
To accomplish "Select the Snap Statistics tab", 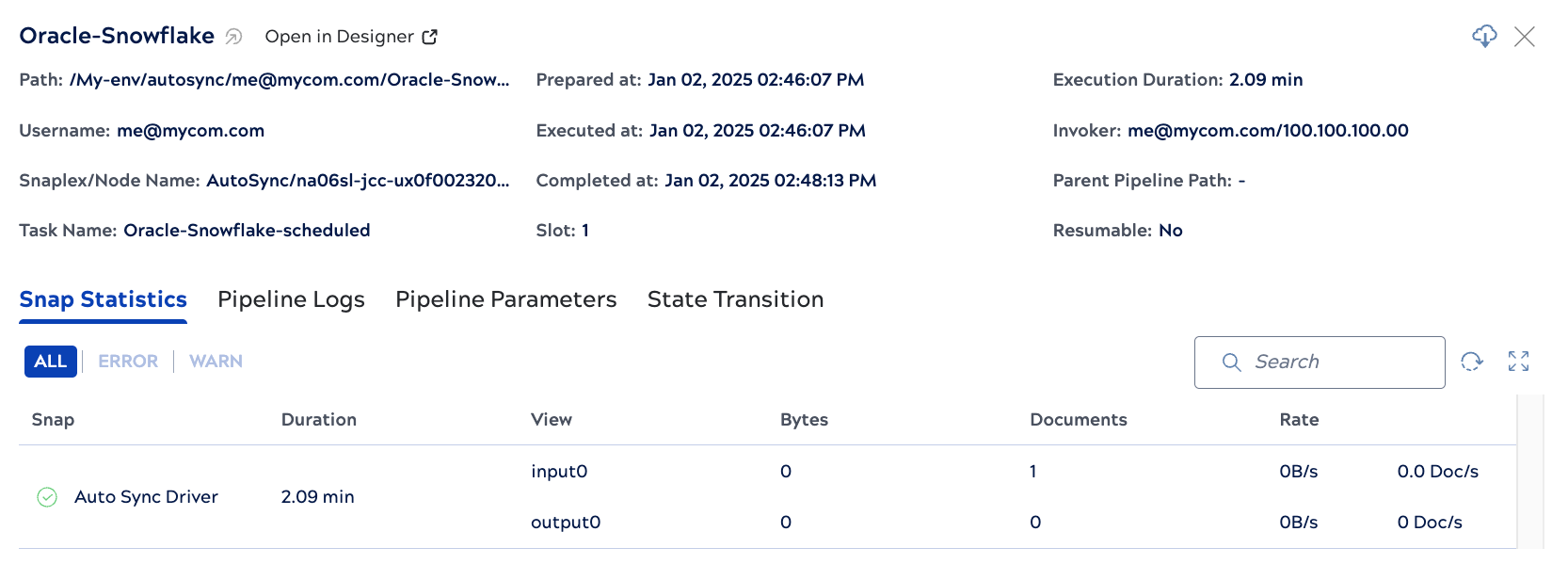I will click(103, 299).
